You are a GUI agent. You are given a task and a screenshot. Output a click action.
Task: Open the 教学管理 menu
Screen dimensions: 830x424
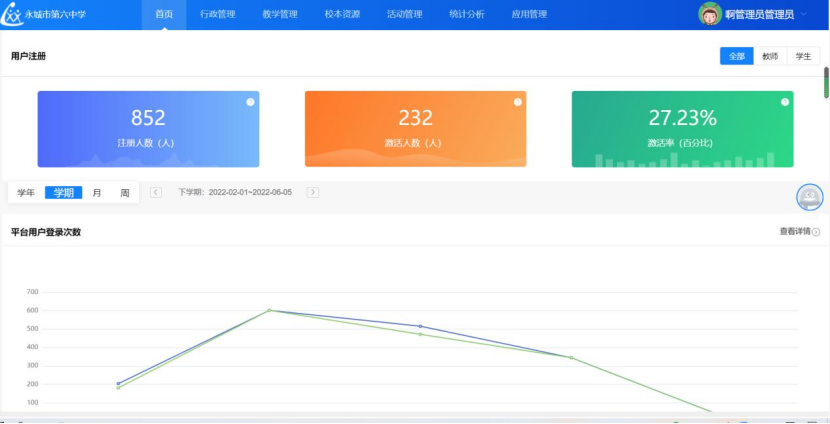pyautogui.click(x=280, y=14)
